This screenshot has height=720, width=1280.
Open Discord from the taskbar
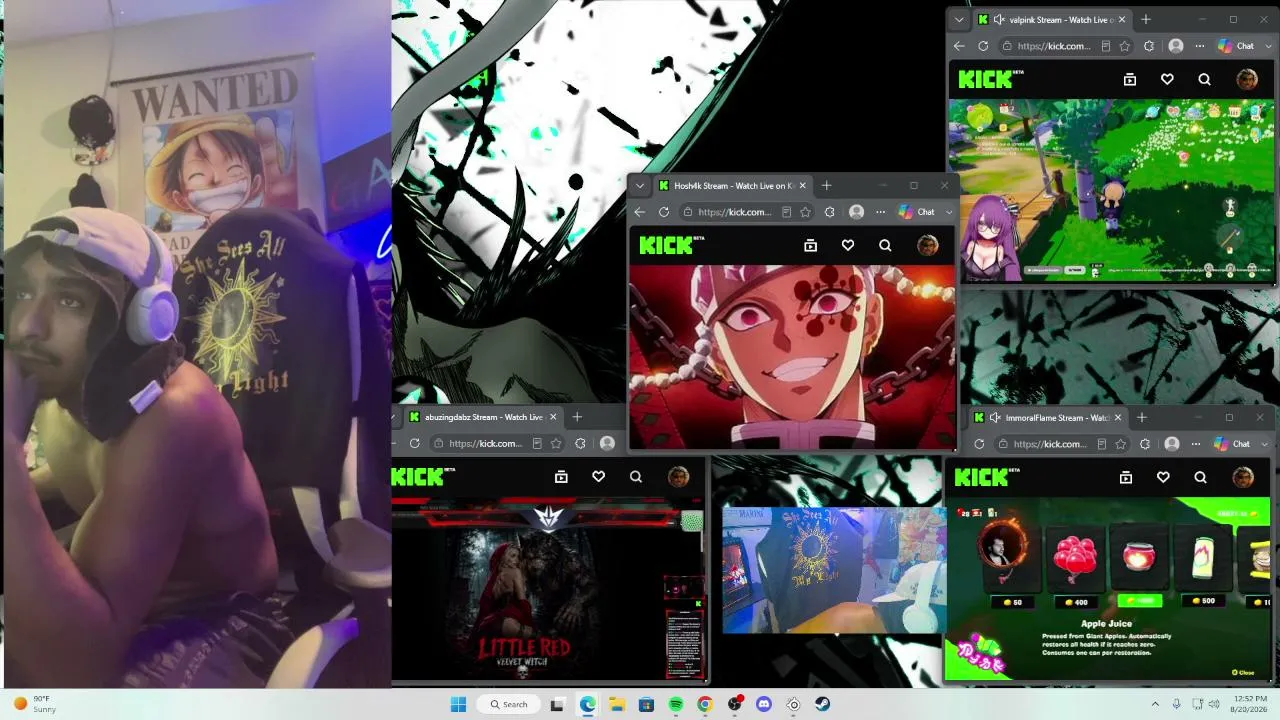(764, 704)
